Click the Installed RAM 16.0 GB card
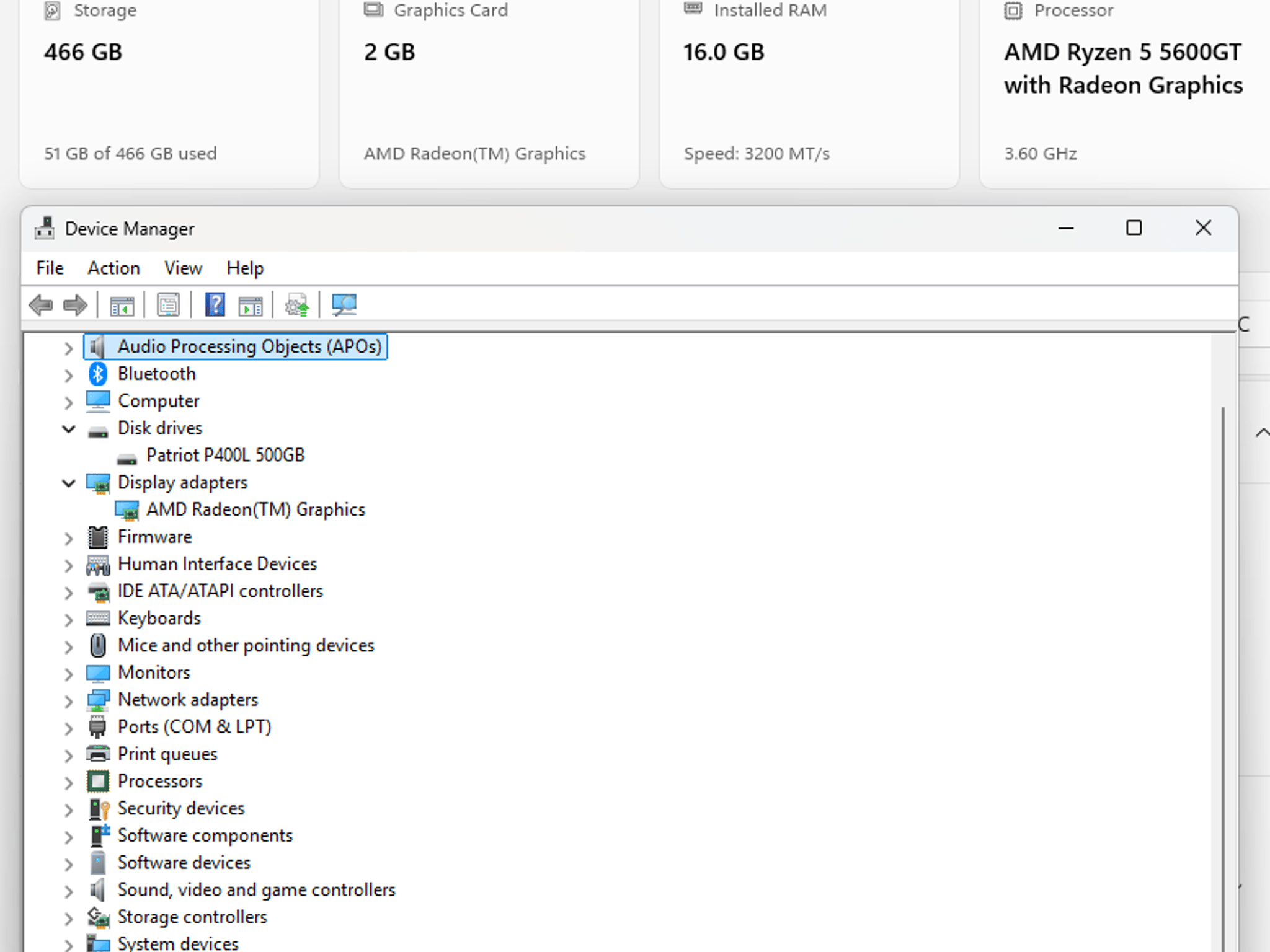Image resolution: width=1270 pixels, height=952 pixels. (809, 93)
